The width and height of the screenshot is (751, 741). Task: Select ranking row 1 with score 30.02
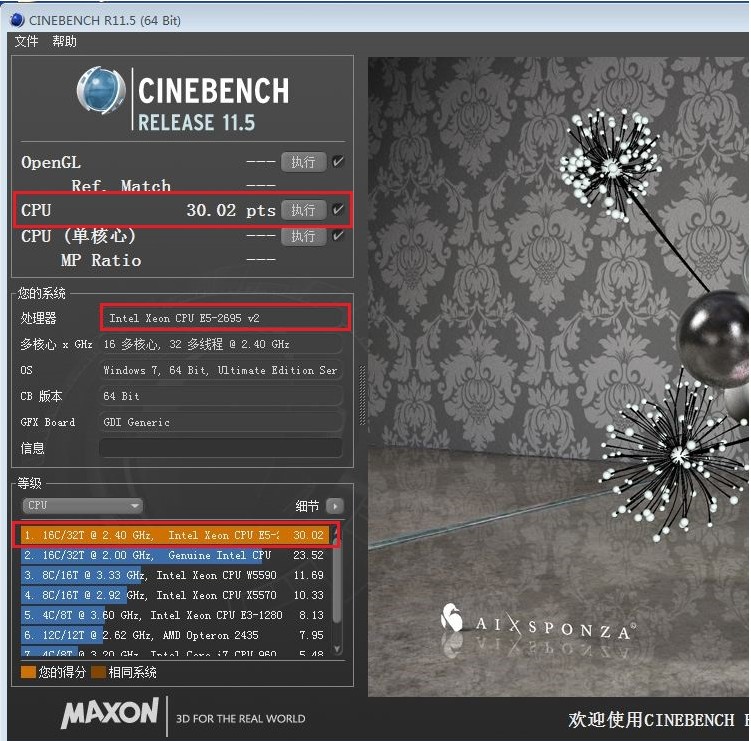point(175,535)
